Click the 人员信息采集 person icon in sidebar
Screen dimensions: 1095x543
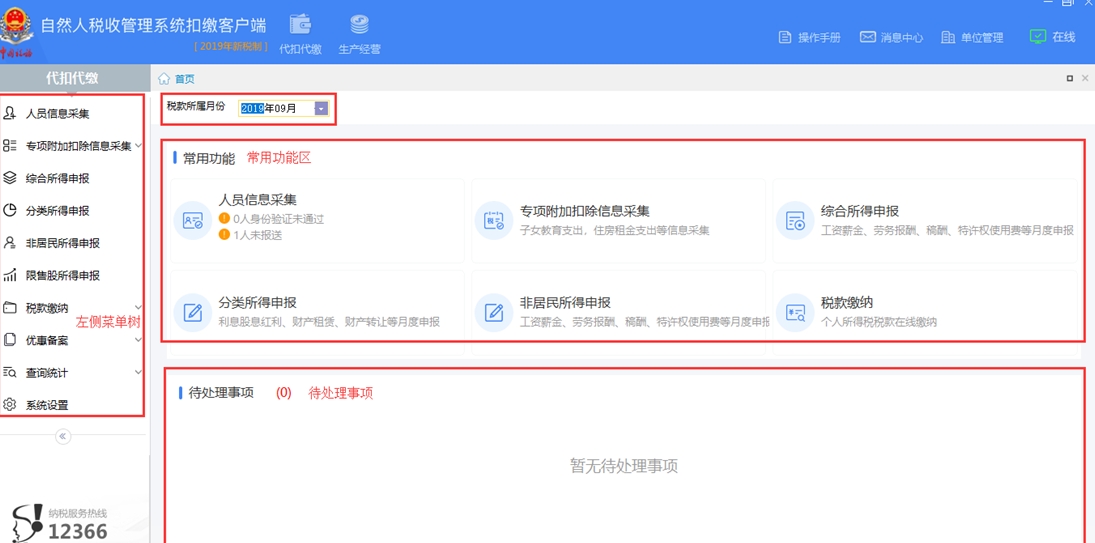click(x=10, y=113)
